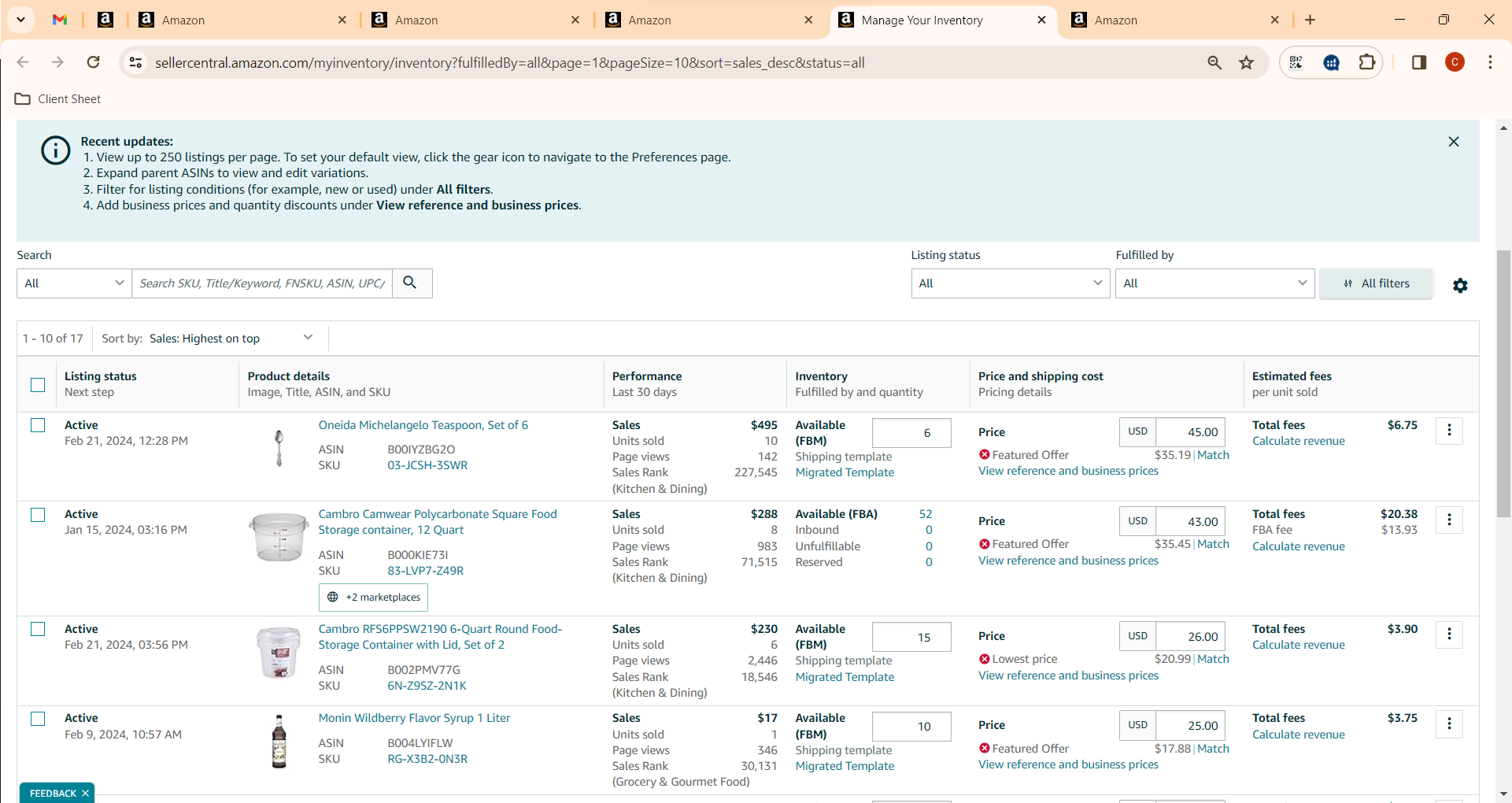Open currency selector for Cambro 12 Quart price

point(1137,521)
